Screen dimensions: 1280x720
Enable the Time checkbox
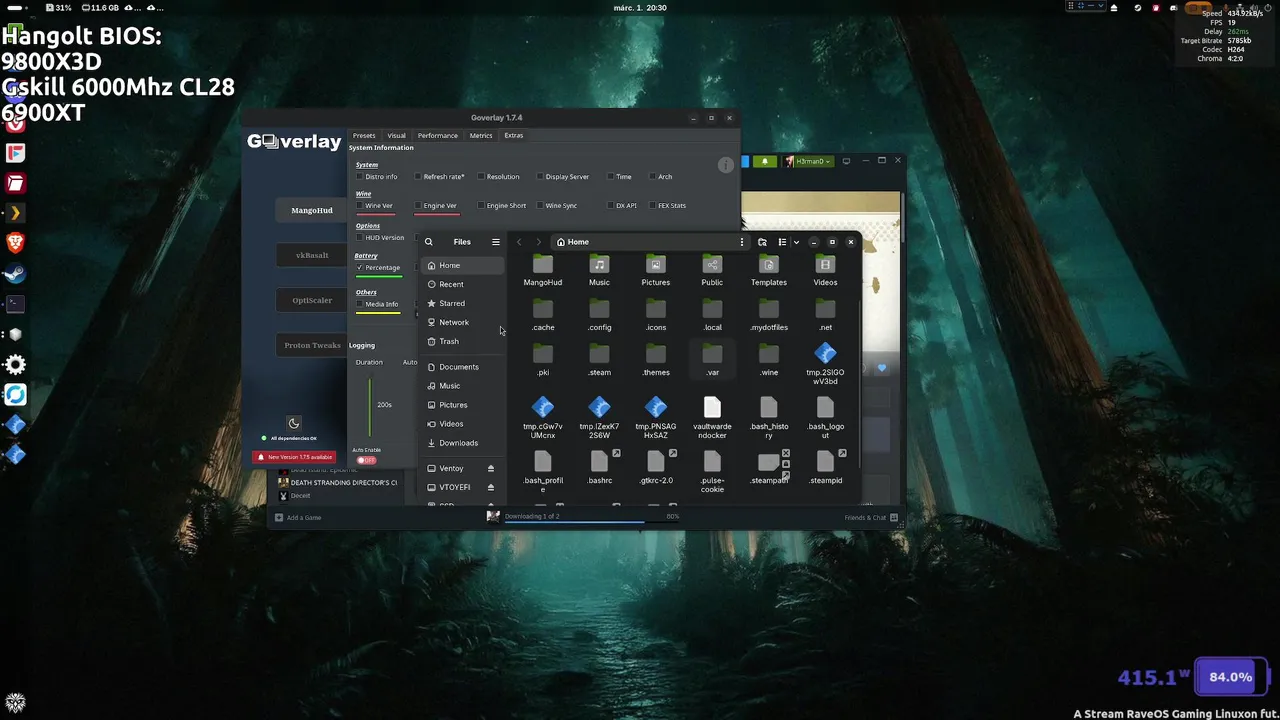point(611,177)
